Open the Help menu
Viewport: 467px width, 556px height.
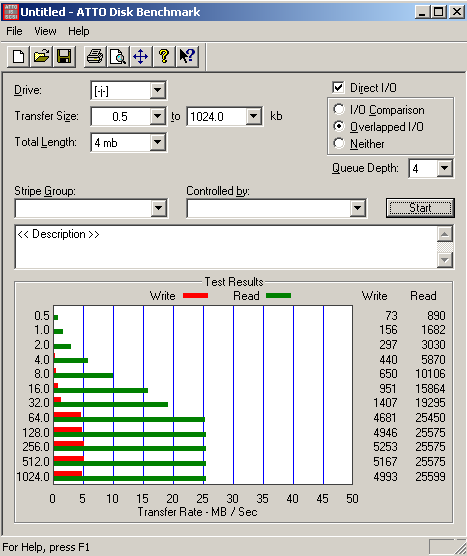[x=79, y=31]
